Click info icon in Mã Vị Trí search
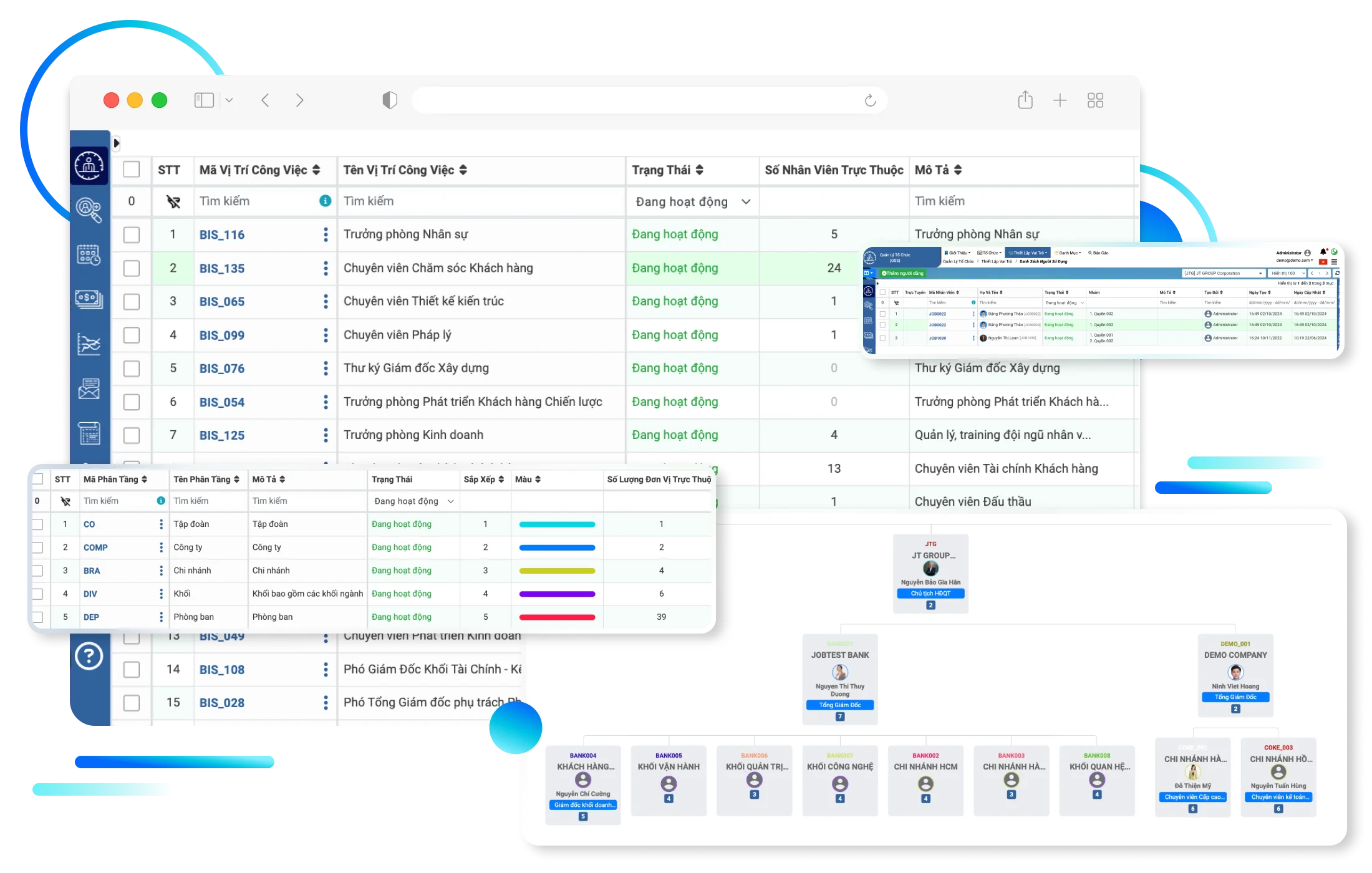This screenshot has height=873, width=1372. 325,201
